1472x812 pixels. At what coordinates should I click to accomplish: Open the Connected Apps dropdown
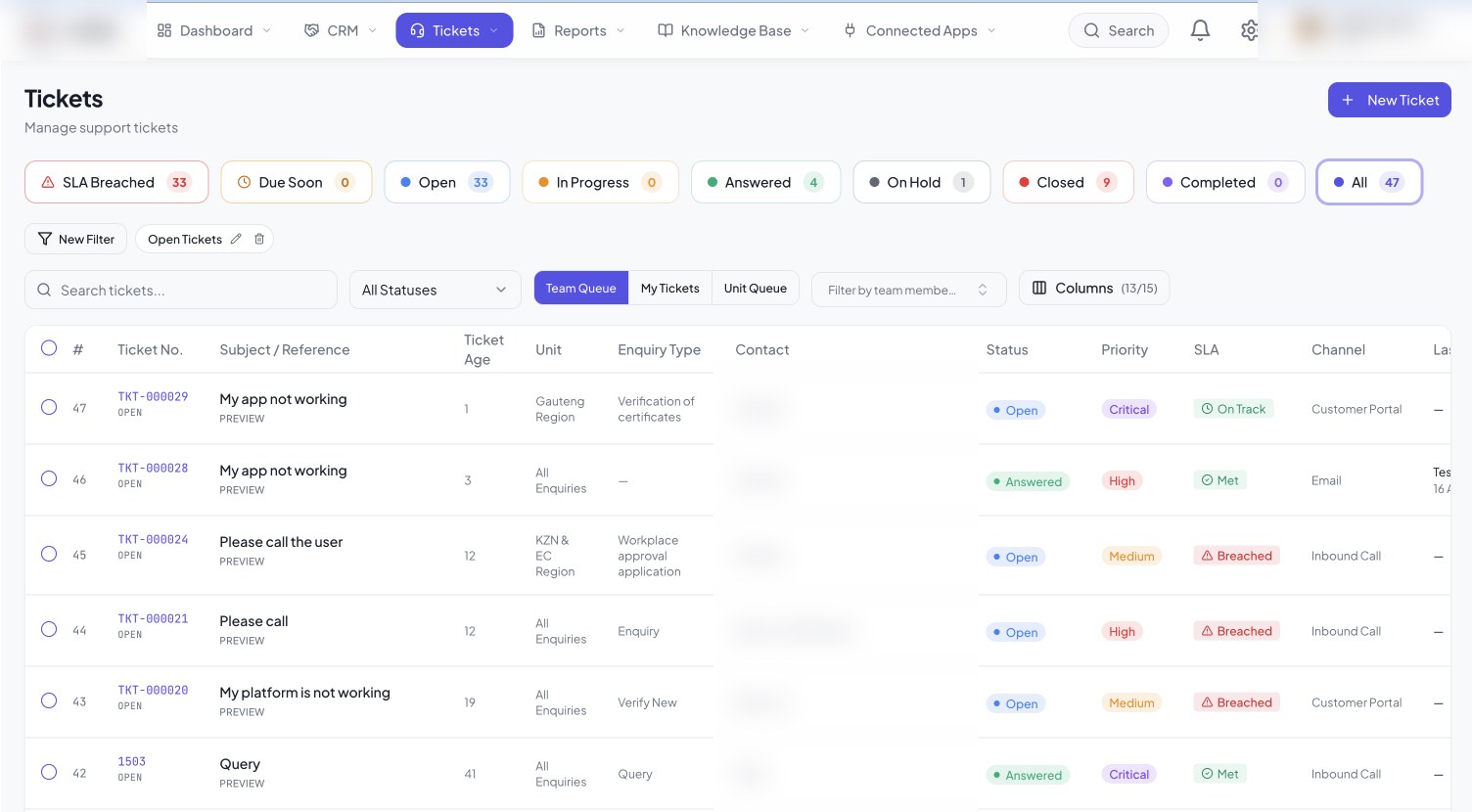tap(920, 30)
